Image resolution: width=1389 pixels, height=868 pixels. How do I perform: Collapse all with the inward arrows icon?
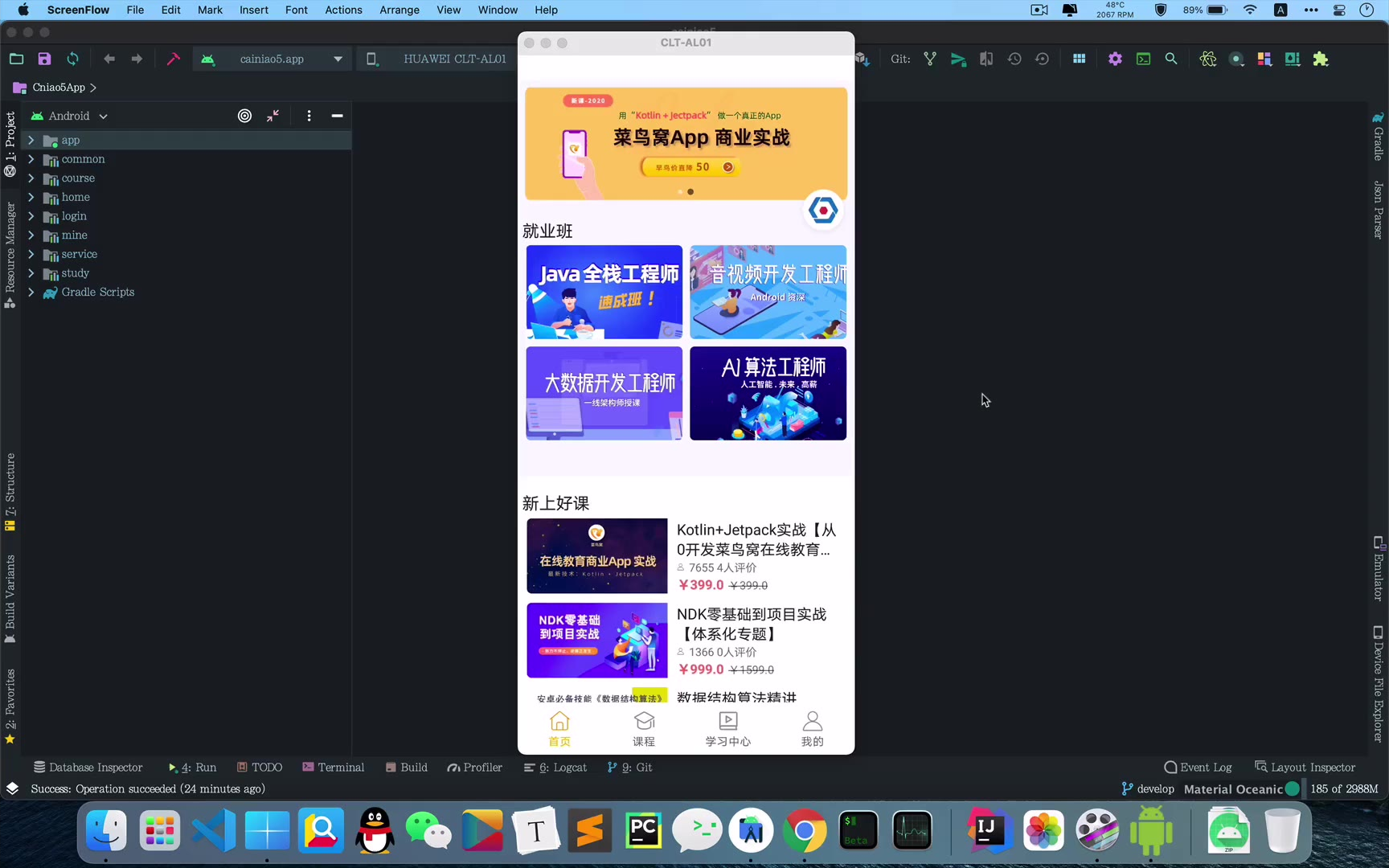click(x=273, y=116)
